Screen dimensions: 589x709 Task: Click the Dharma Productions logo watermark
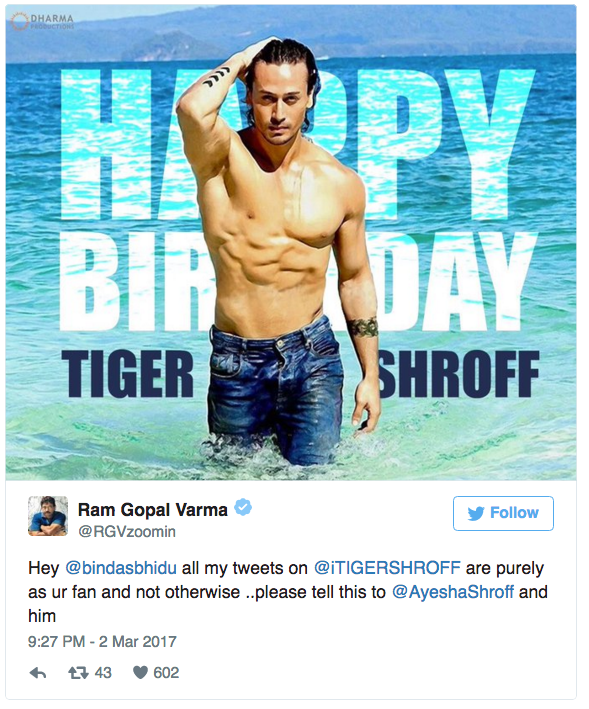click(x=43, y=21)
